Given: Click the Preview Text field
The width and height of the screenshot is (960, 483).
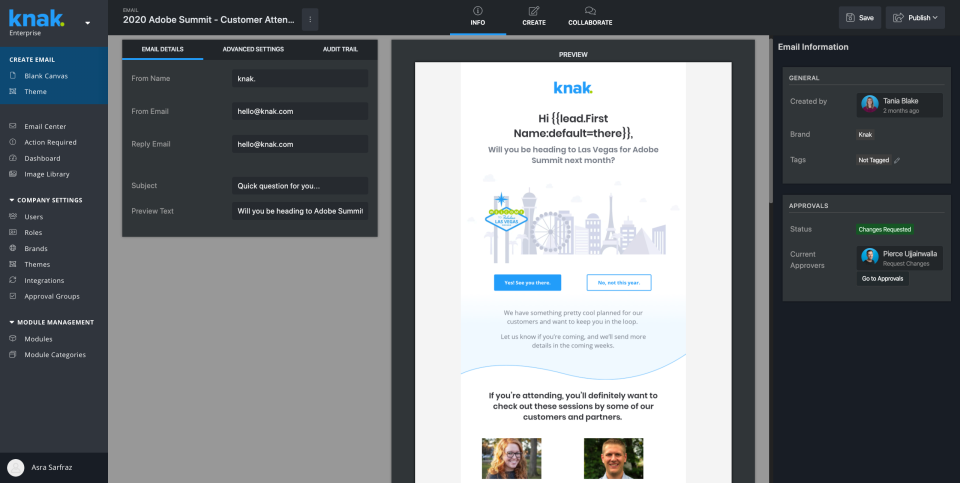Looking at the screenshot, I should point(300,211).
